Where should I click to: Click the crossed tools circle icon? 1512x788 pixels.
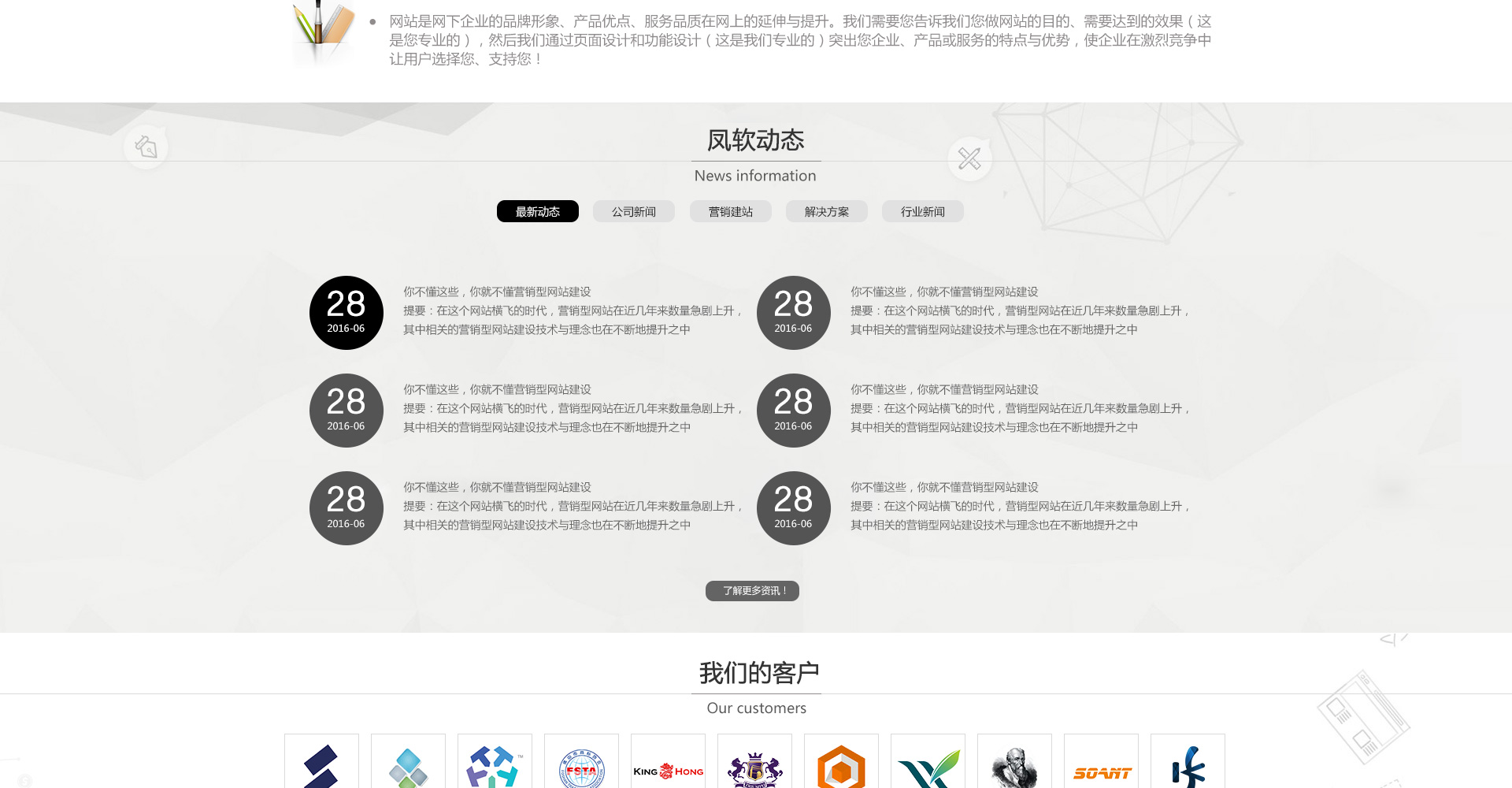coord(969,159)
